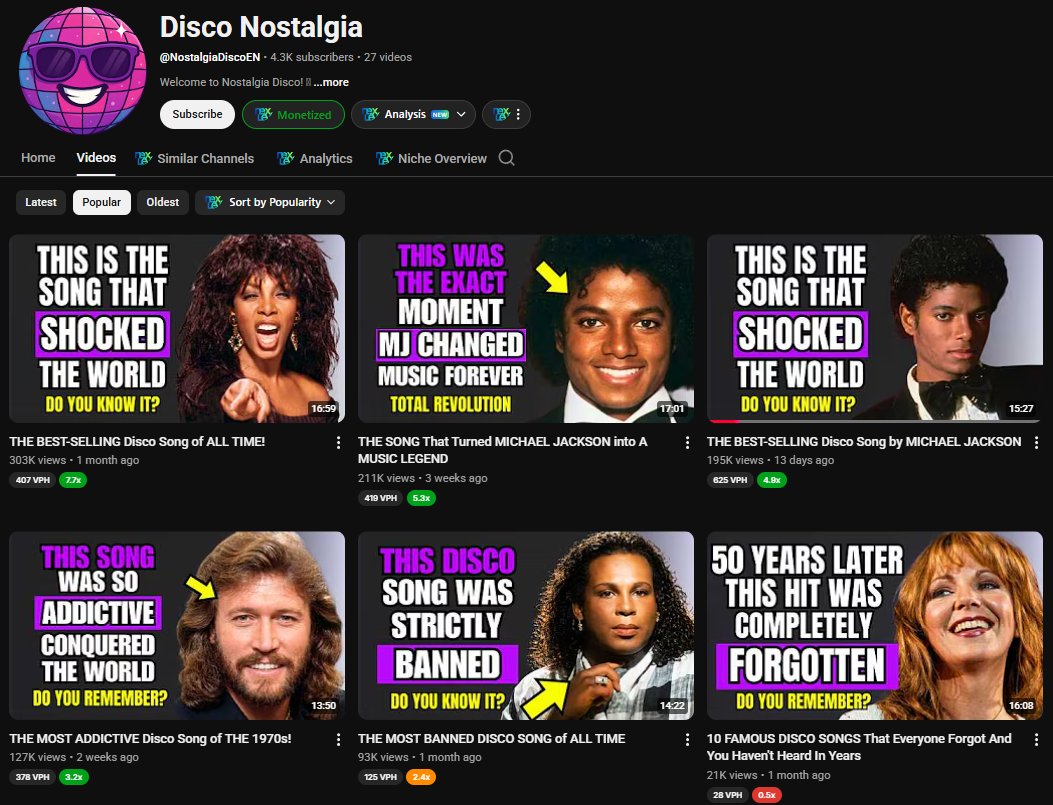Click the 4.3K subscribers text
Image resolution: width=1053 pixels, height=805 pixels.
(x=312, y=57)
